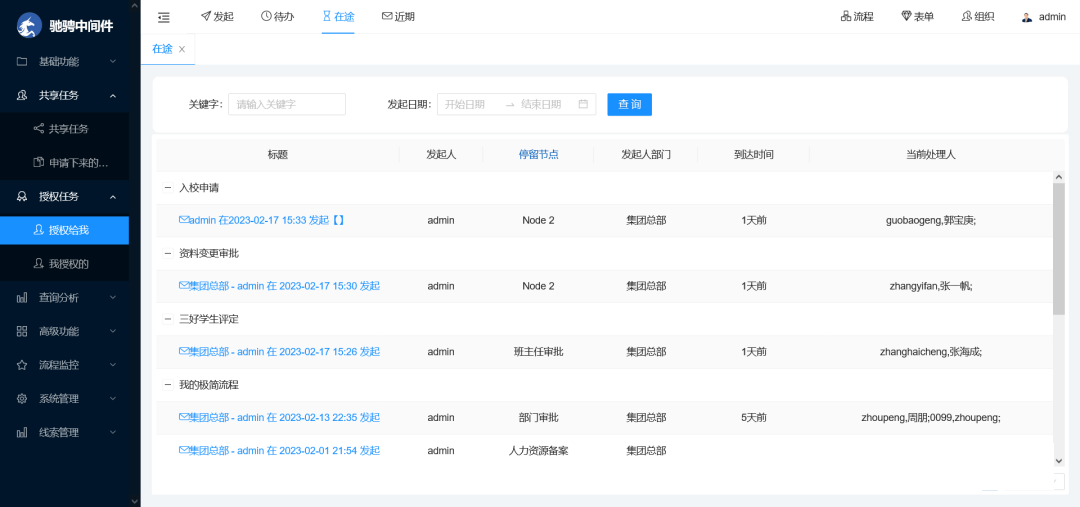Collapse the 三好学生评定 group row

[x=168, y=319]
